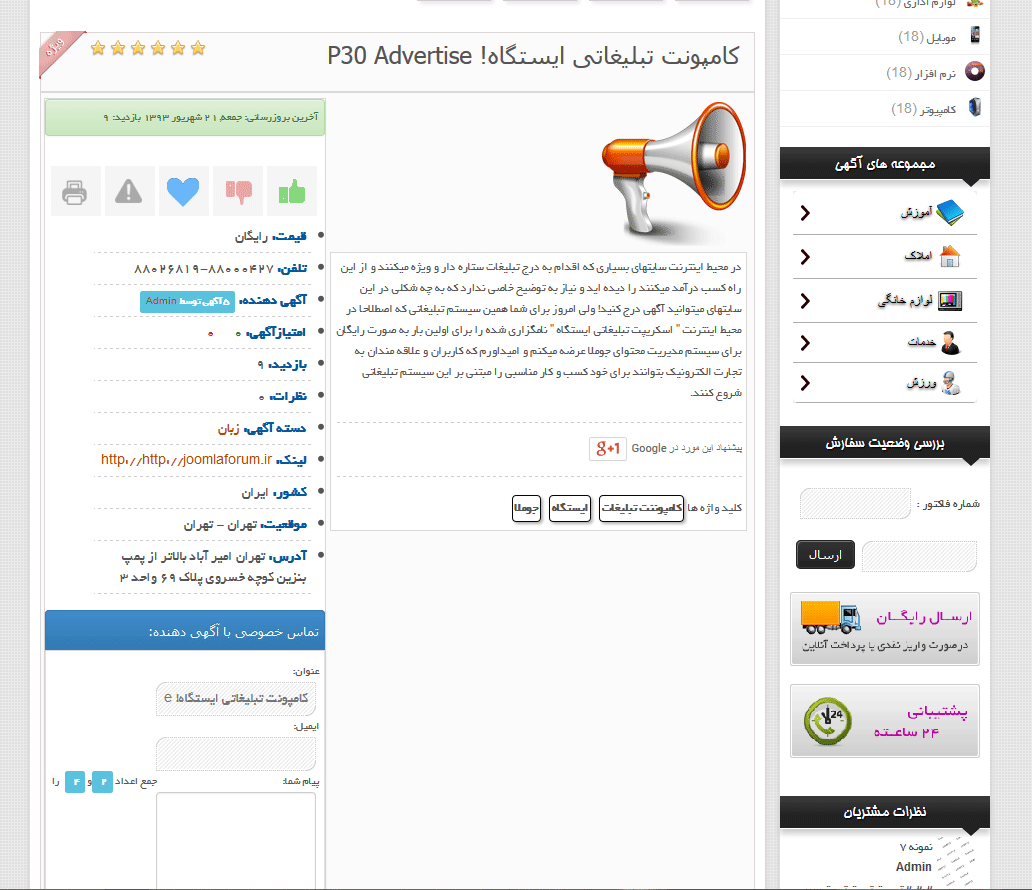This screenshot has width=1032, height=890.
Task: Click the ایمیل email input field
Action: tap(236, 753)
